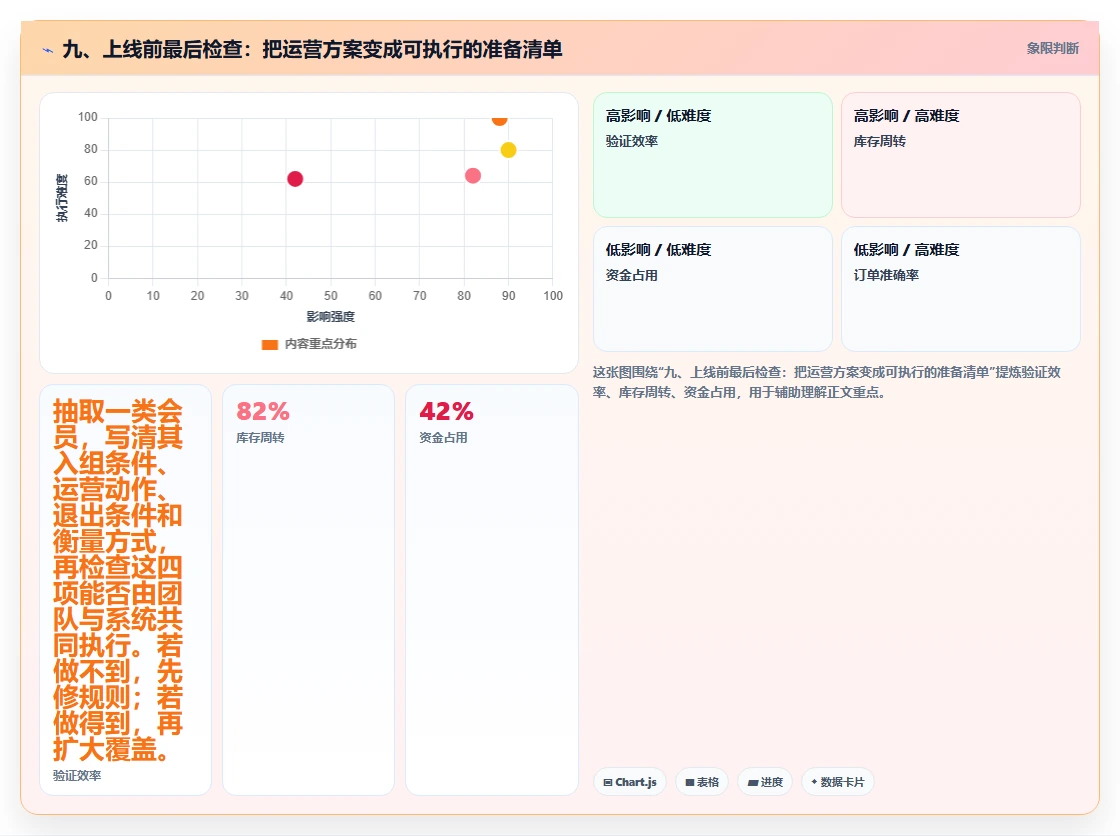The image size is (1120, 836).
Task: Click the 数据卡片 tag chip
Action: [838, 782]
